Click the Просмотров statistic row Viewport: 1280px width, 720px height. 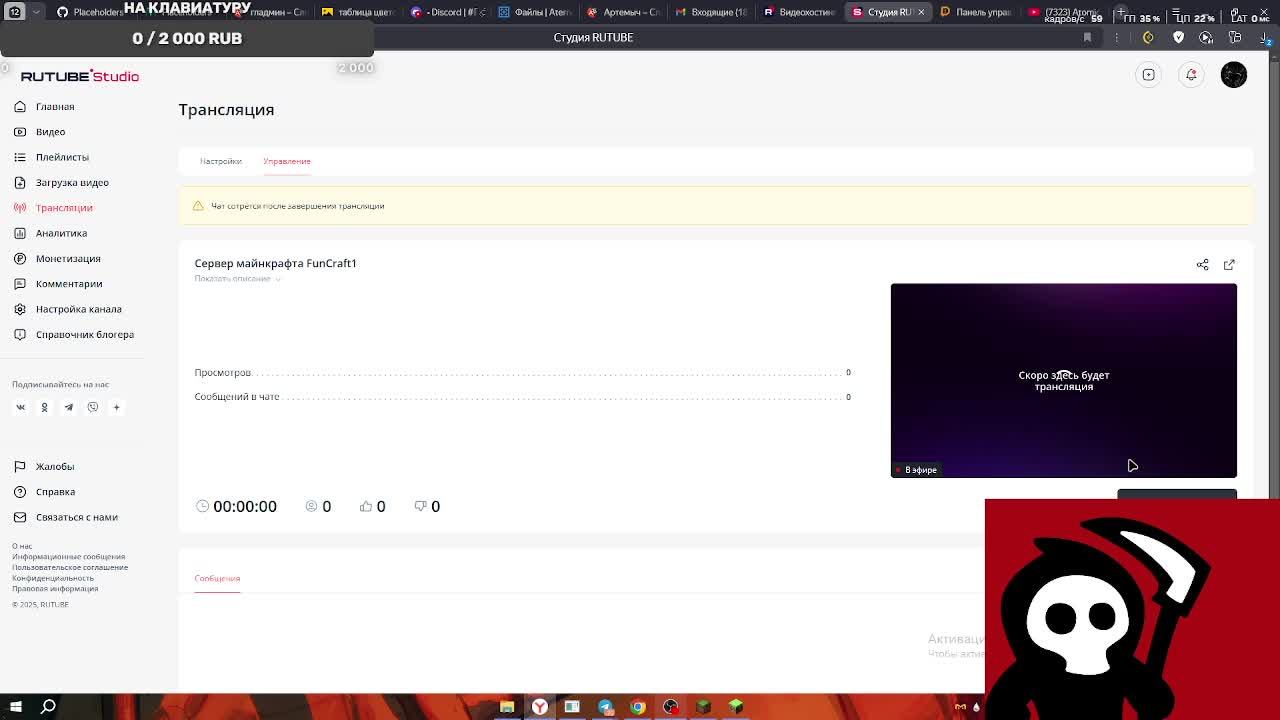(522, 372)
